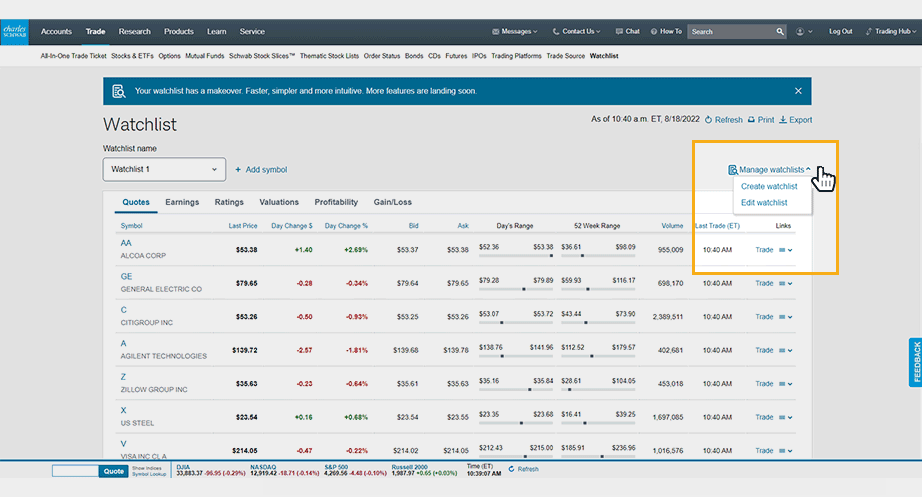The height and width of the screenshot is (497, 922).
Task: Click Log Out
Action: (840, 32)
